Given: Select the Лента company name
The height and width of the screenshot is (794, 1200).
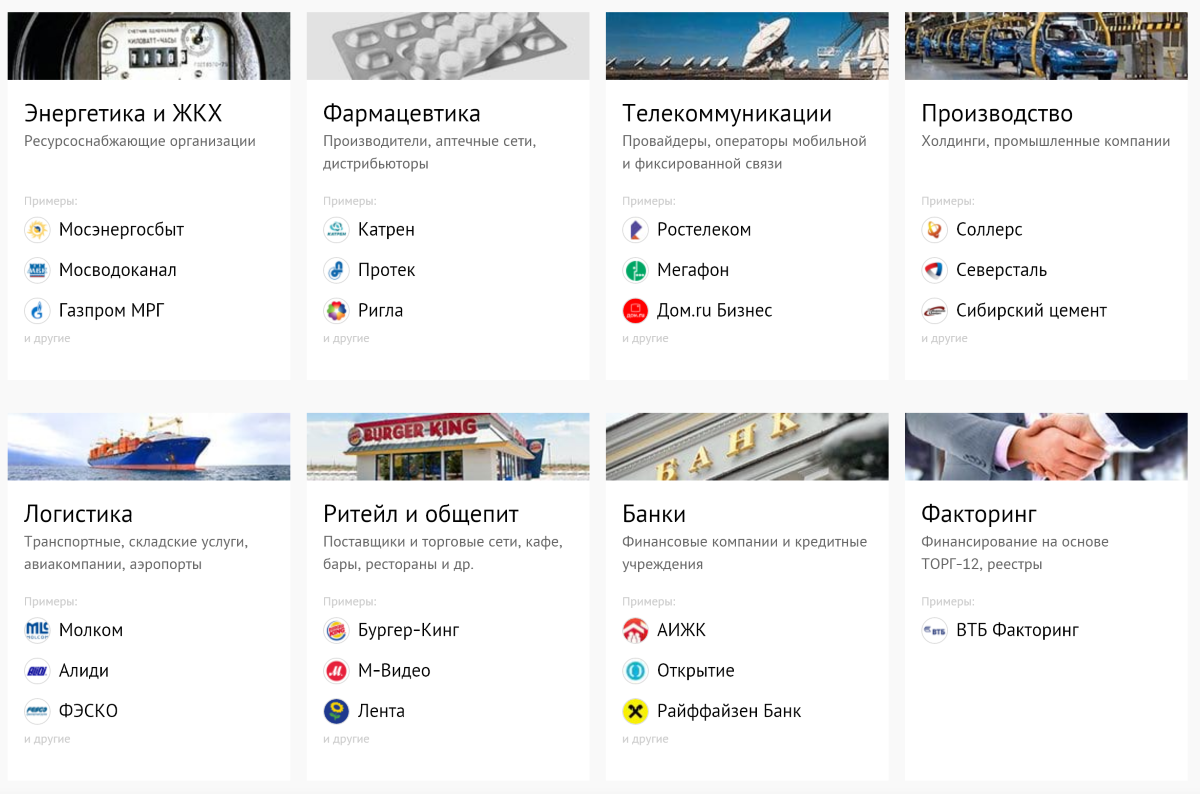Looking at the screenshot, I should pos(381,712).
